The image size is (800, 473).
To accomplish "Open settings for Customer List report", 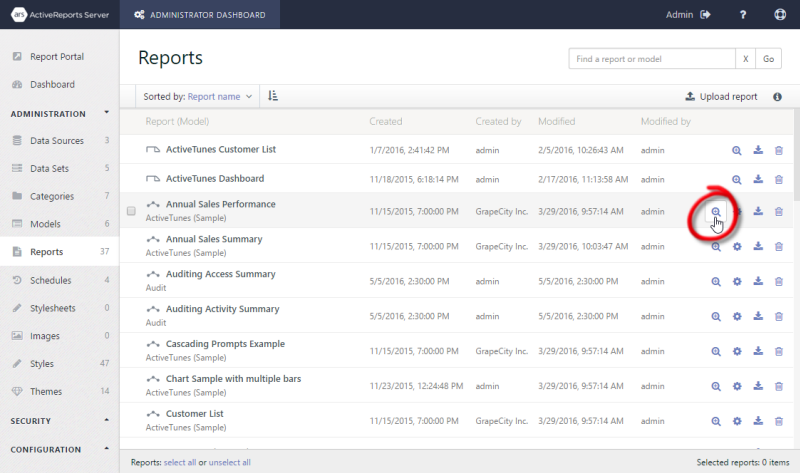I will pos(737,421).
